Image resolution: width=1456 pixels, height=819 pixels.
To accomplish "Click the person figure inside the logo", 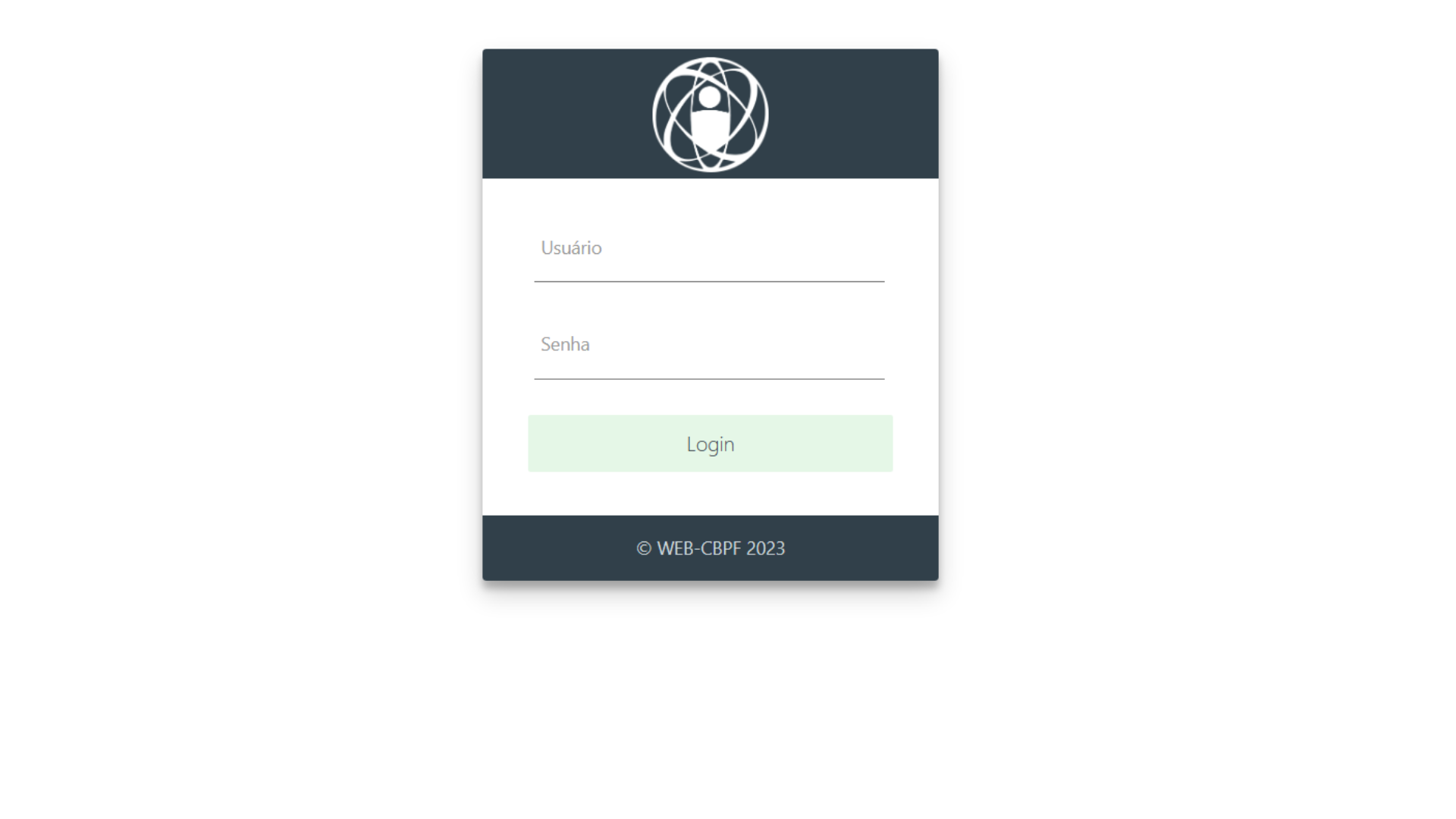I will click(710, 119).
